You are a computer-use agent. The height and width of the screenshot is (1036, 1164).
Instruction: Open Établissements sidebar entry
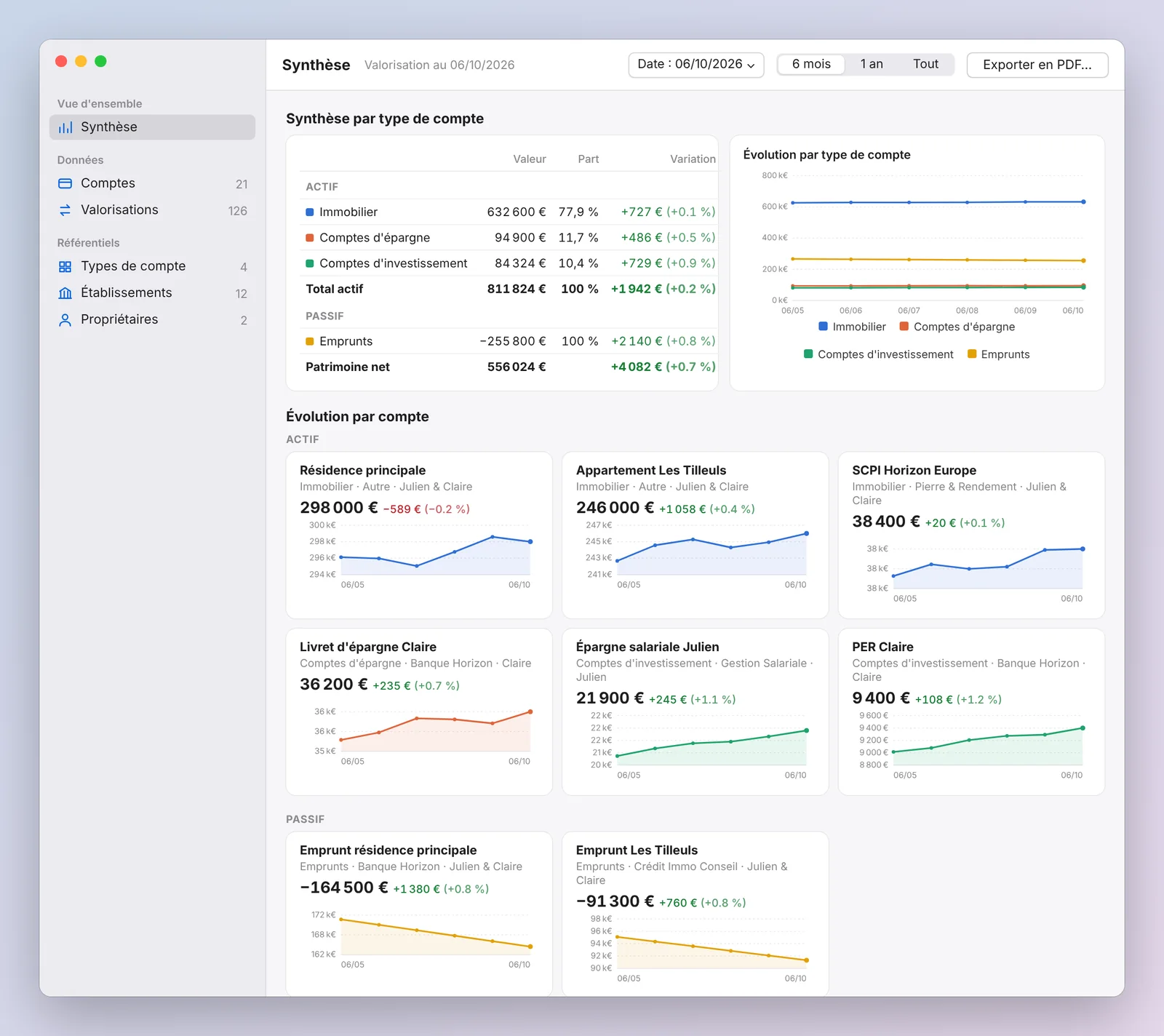152,293
